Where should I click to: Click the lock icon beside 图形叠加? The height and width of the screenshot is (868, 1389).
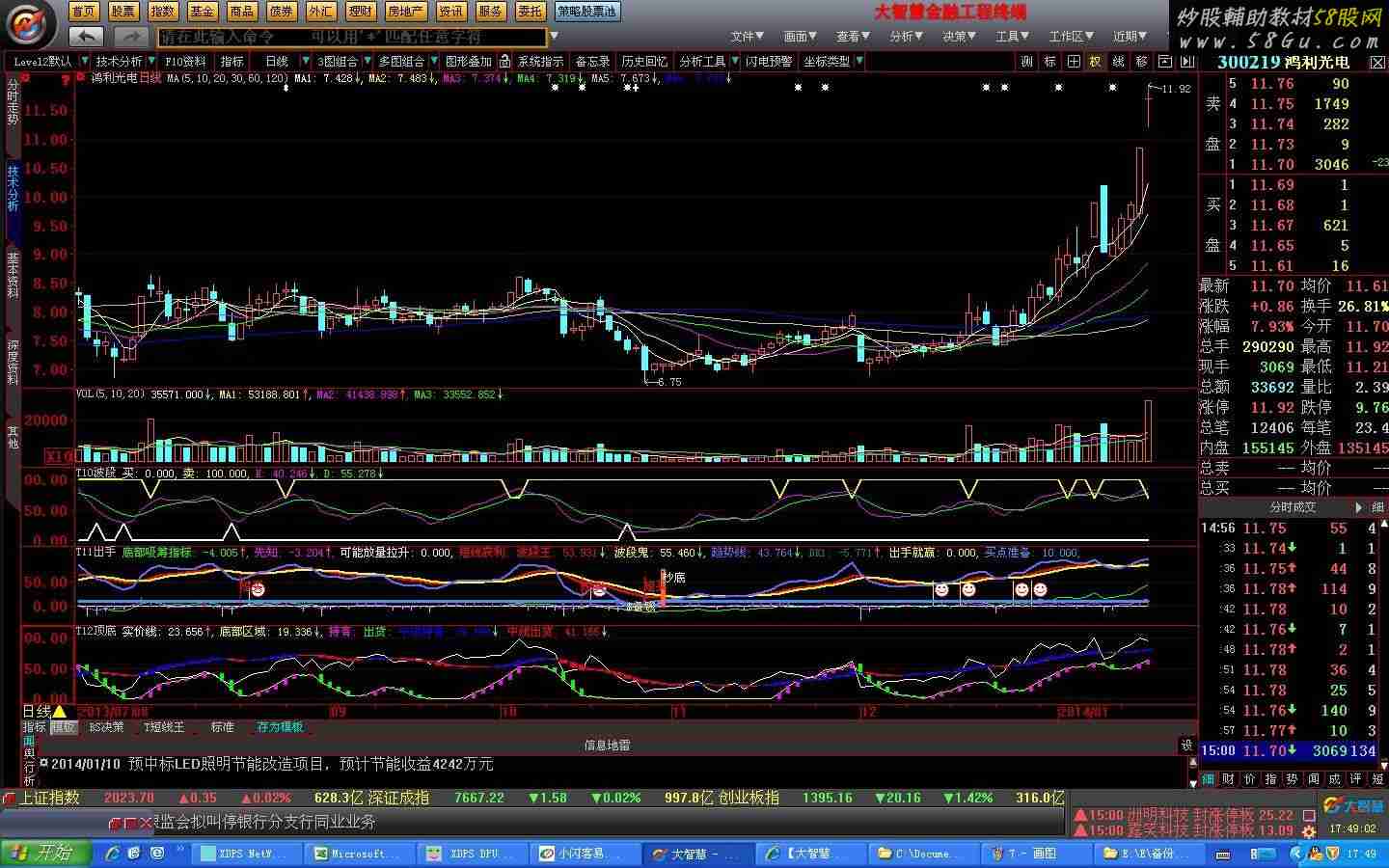[x=504, y=61]
